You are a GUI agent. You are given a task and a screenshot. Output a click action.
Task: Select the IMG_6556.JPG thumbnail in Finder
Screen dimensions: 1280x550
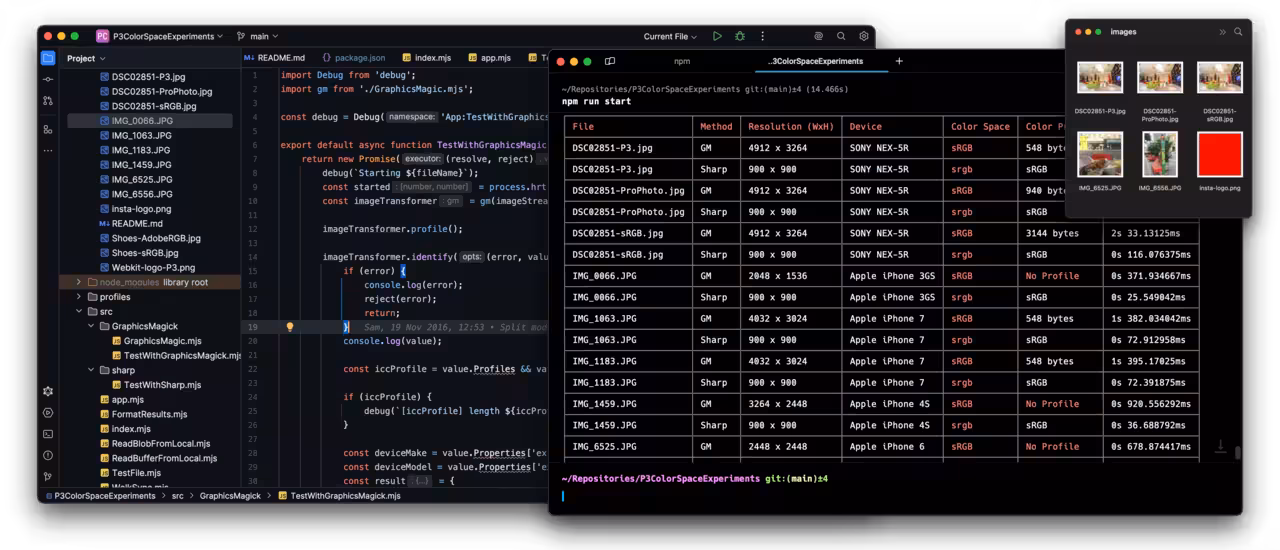point(1160,155)
